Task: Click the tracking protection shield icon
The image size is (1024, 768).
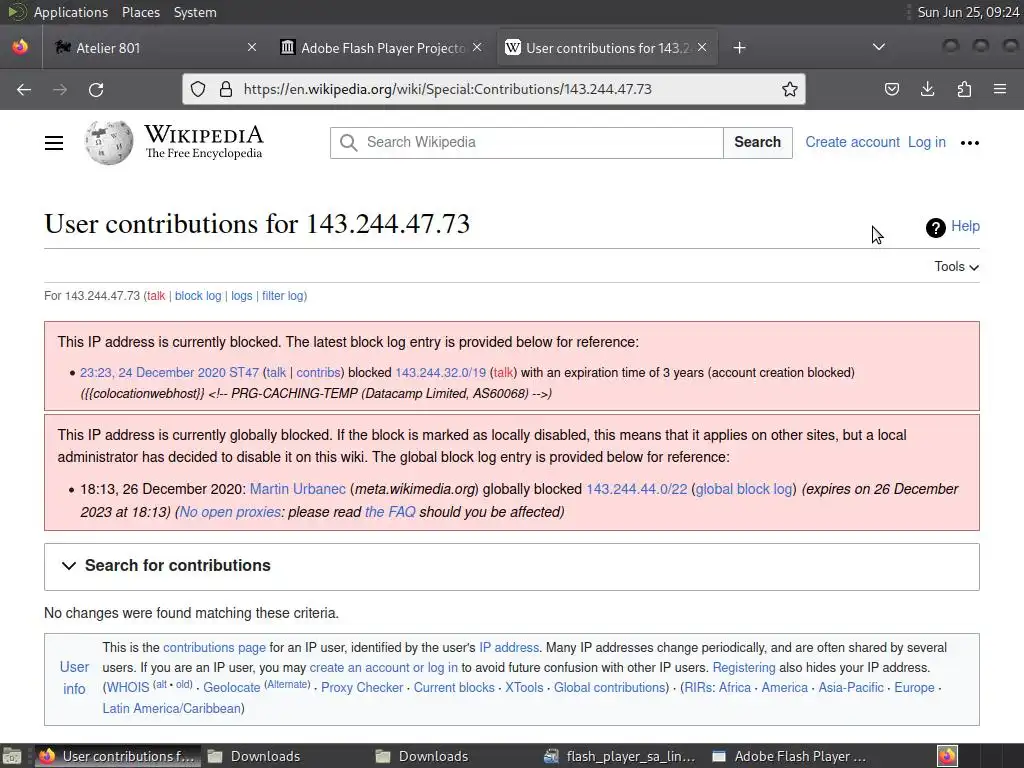Action: click(x=198, y=89)
